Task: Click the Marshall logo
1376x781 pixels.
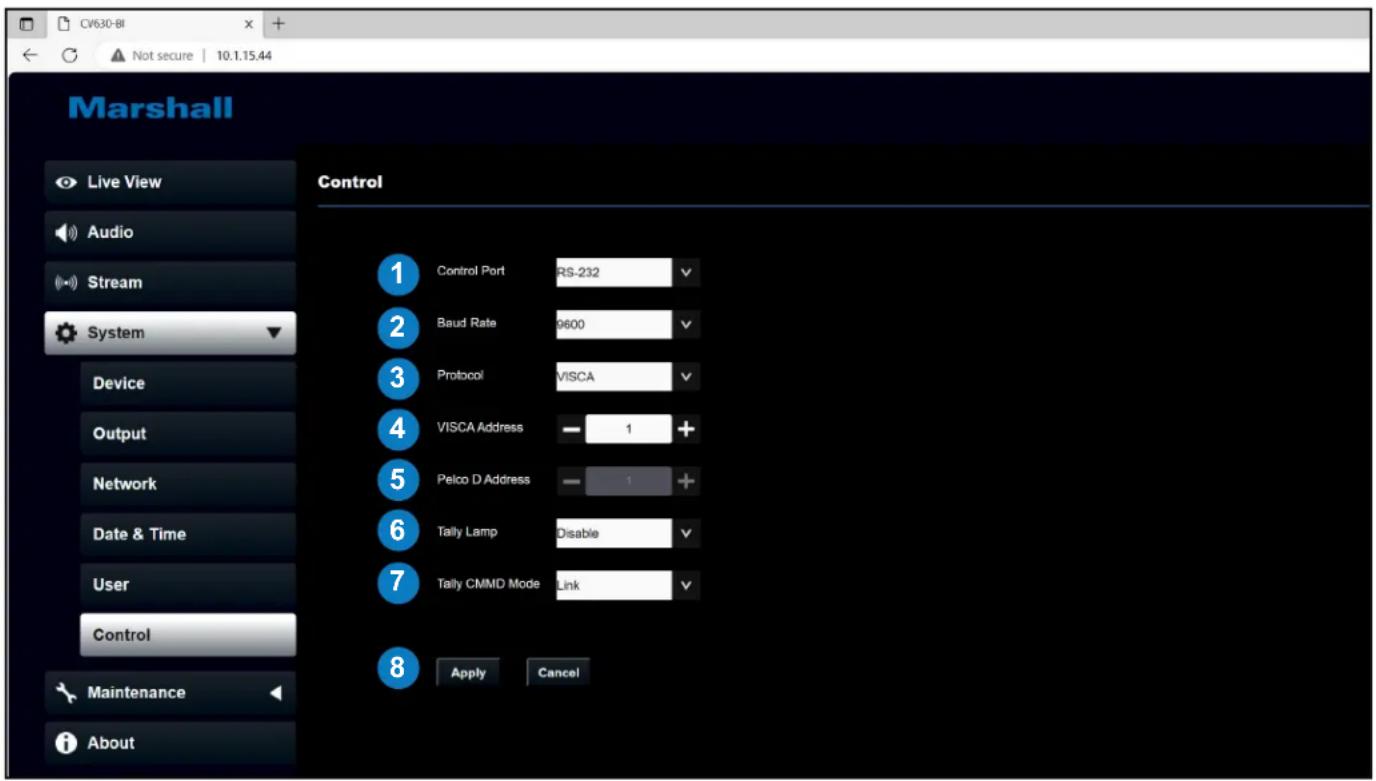Action: 151,108
